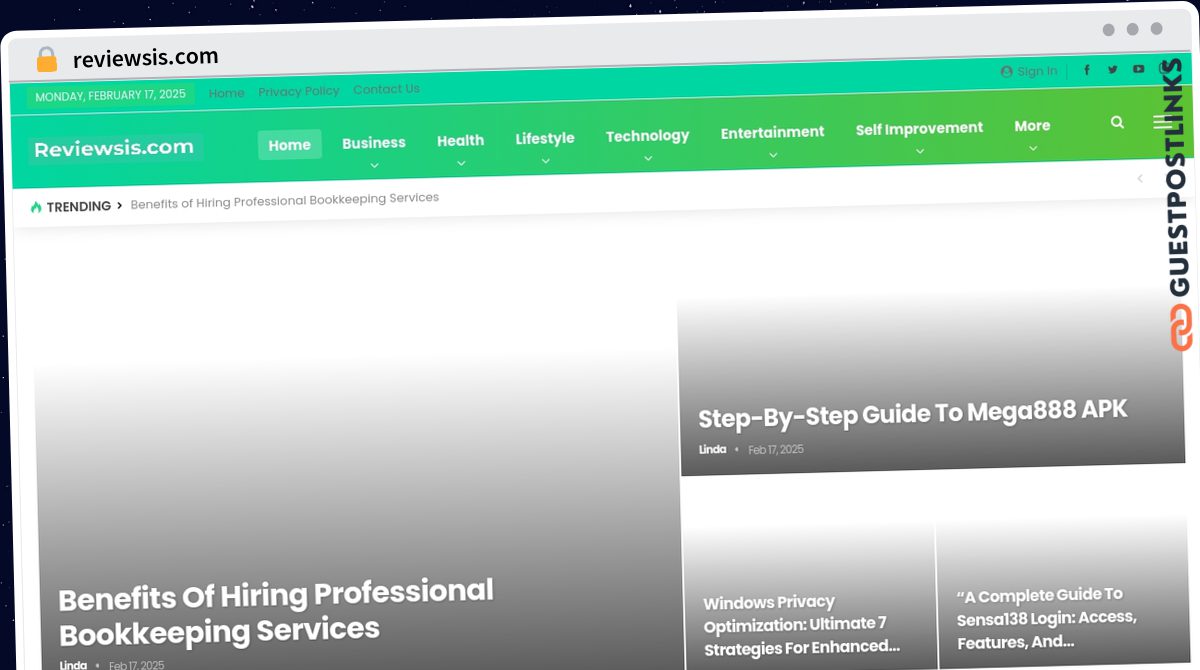Open the More nav item
Viewport: 1200px width, 670px height.
pyautogui.click(x=1033, y=126)
